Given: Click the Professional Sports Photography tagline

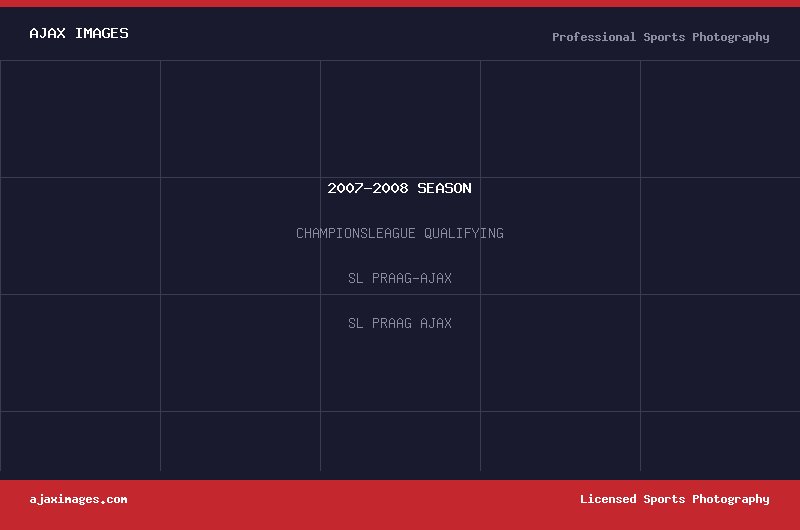Looking at the screenshot, I should 661,37.
